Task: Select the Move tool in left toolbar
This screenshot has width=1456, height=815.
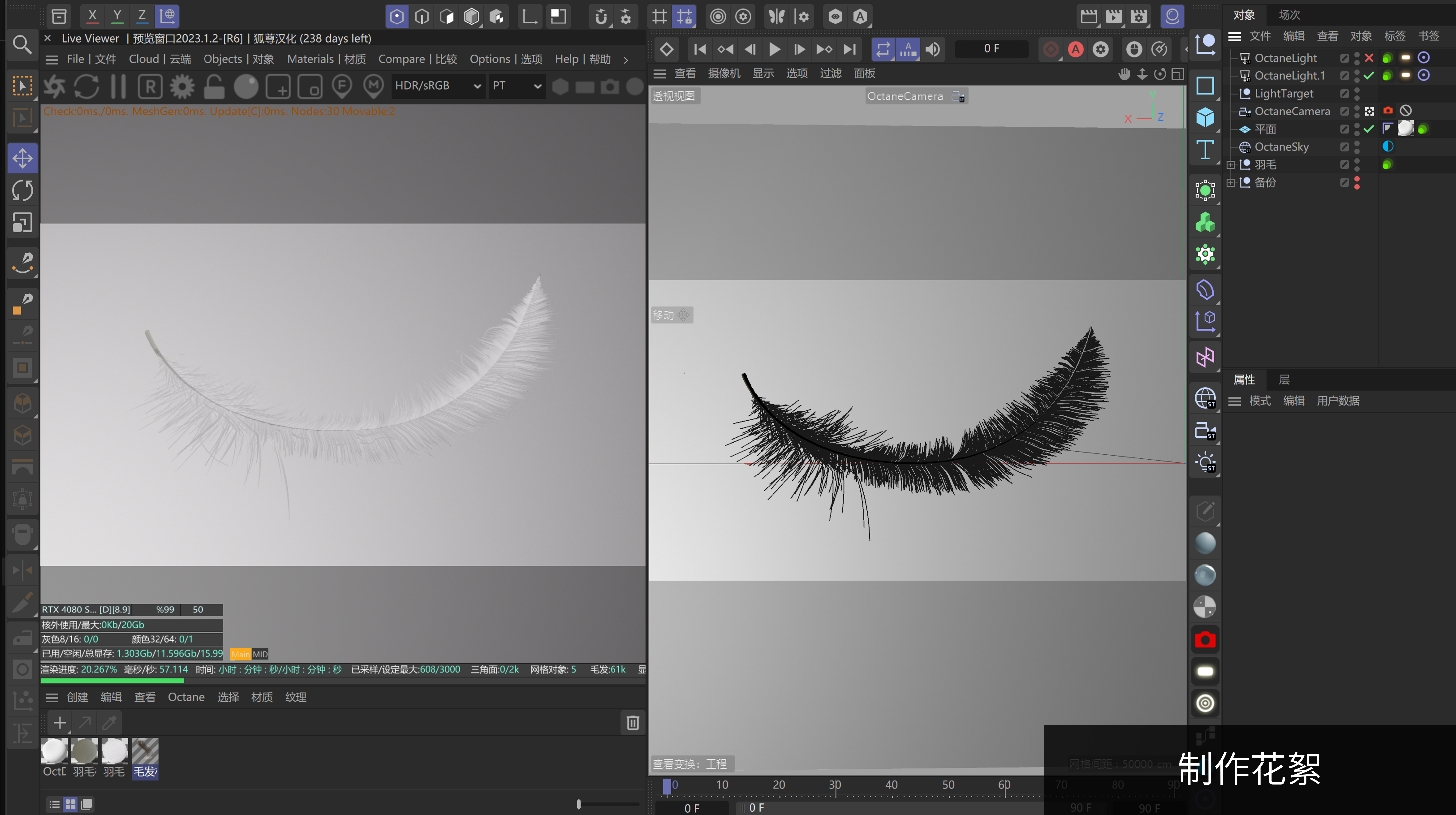Action: click(x=23, y=158)
